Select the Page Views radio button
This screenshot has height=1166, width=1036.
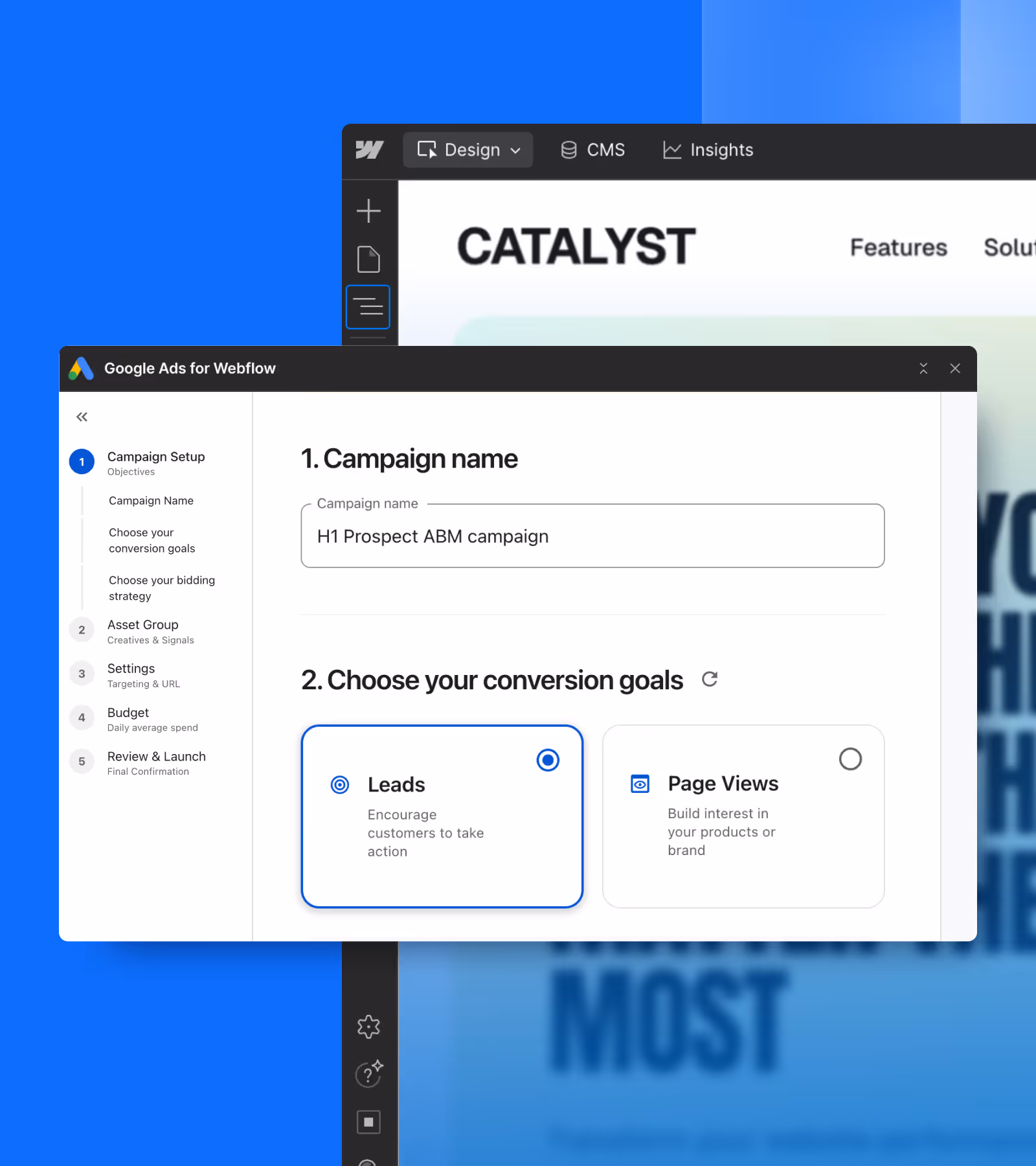pos(850,759)
